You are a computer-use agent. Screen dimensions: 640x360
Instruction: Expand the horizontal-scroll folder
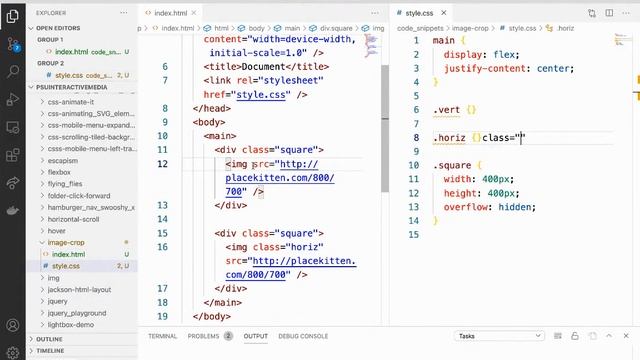click(73, 220)
